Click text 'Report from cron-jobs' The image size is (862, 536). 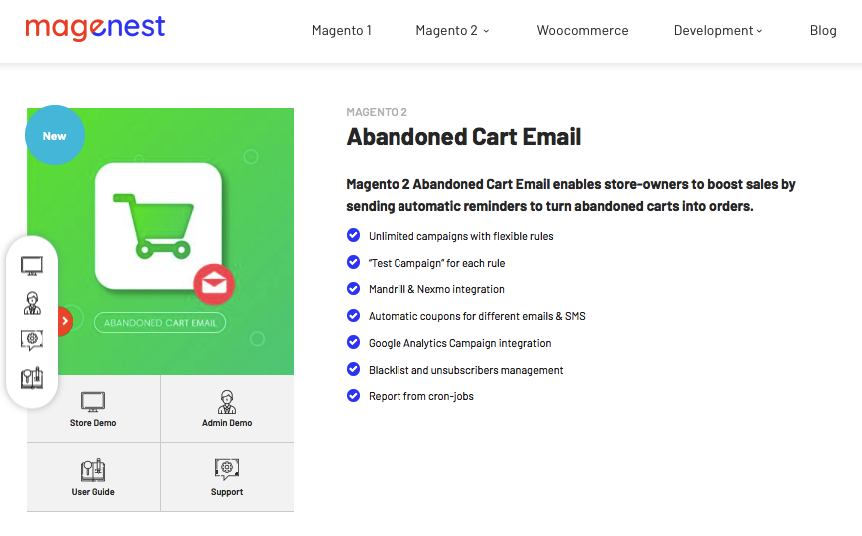pos(421,396)
